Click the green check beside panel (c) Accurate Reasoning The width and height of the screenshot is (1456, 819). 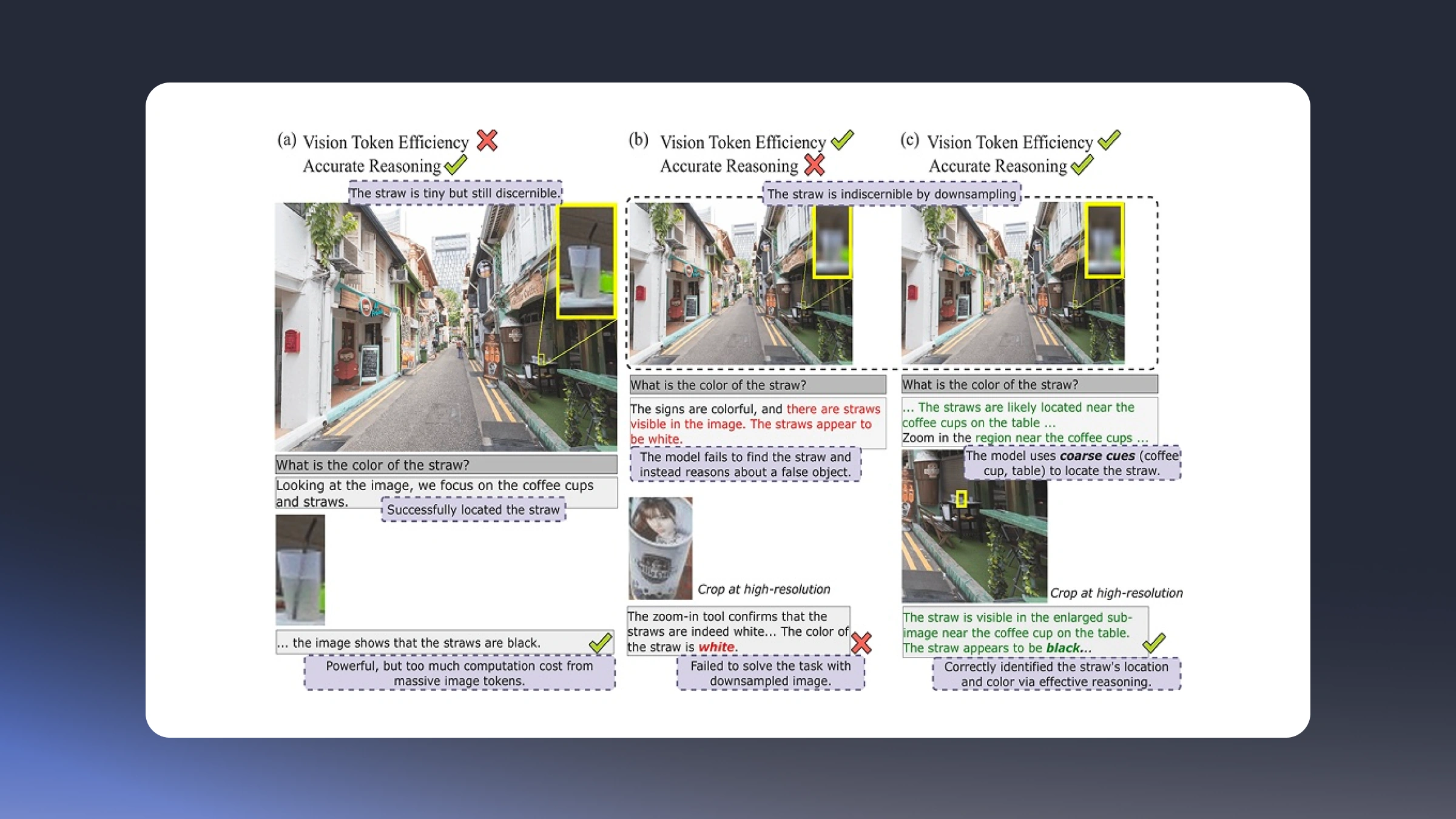[x=1082, y=165]
